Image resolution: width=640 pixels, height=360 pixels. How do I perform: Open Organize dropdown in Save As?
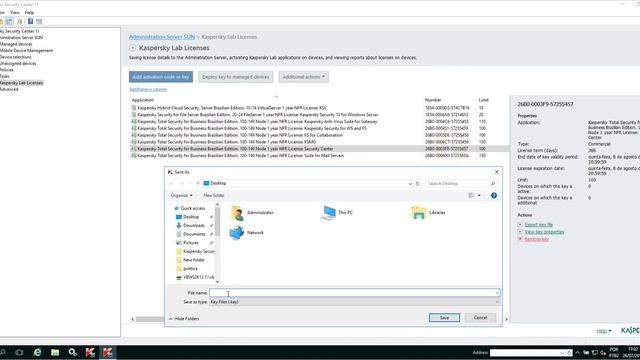[181, 196]
